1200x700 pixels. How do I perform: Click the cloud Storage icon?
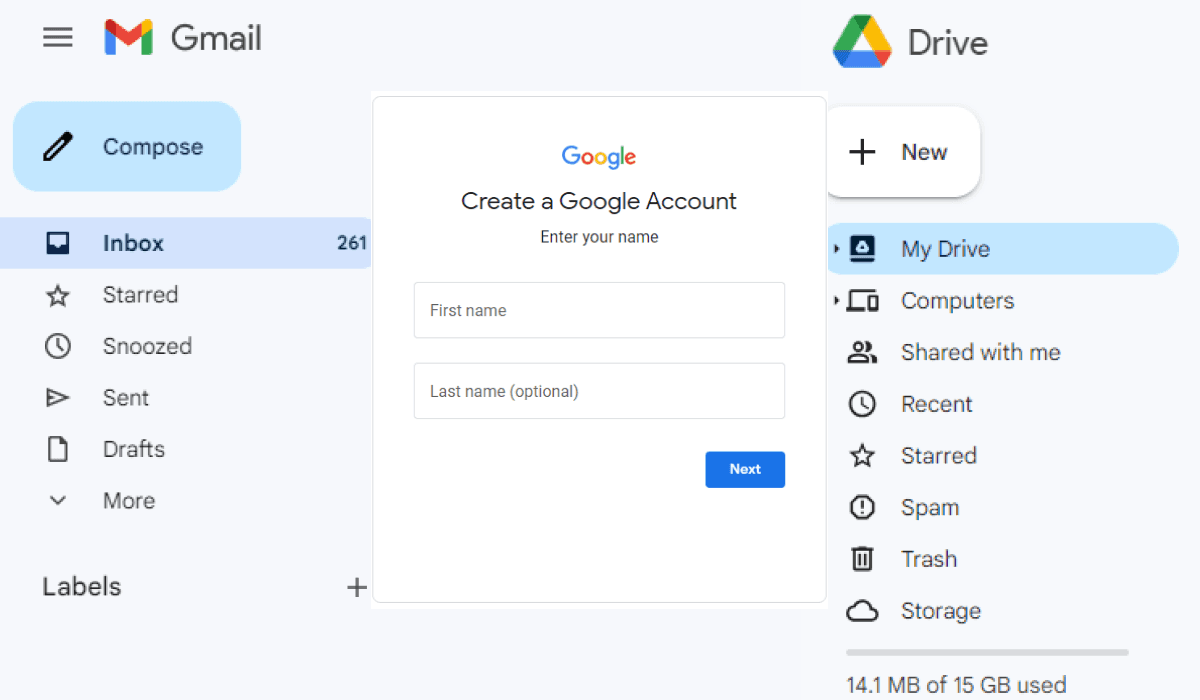click(x=861, y=611)
